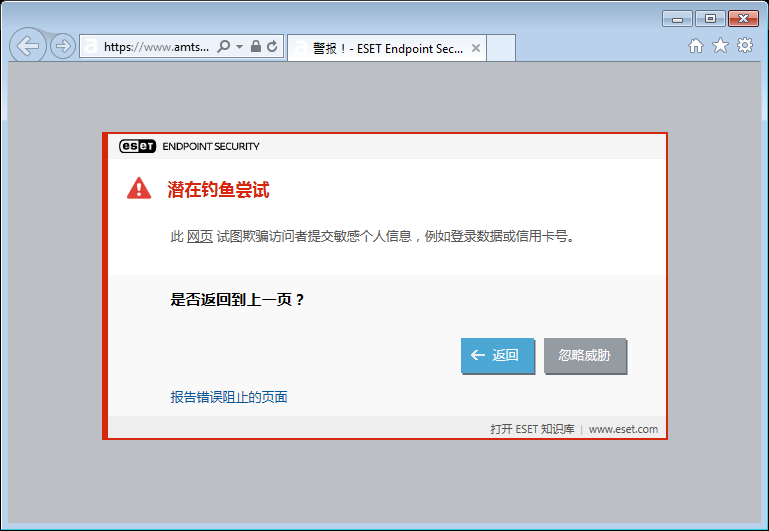Open the browser Home page icon
769x531 pixels.
click(x=695, y=46)
